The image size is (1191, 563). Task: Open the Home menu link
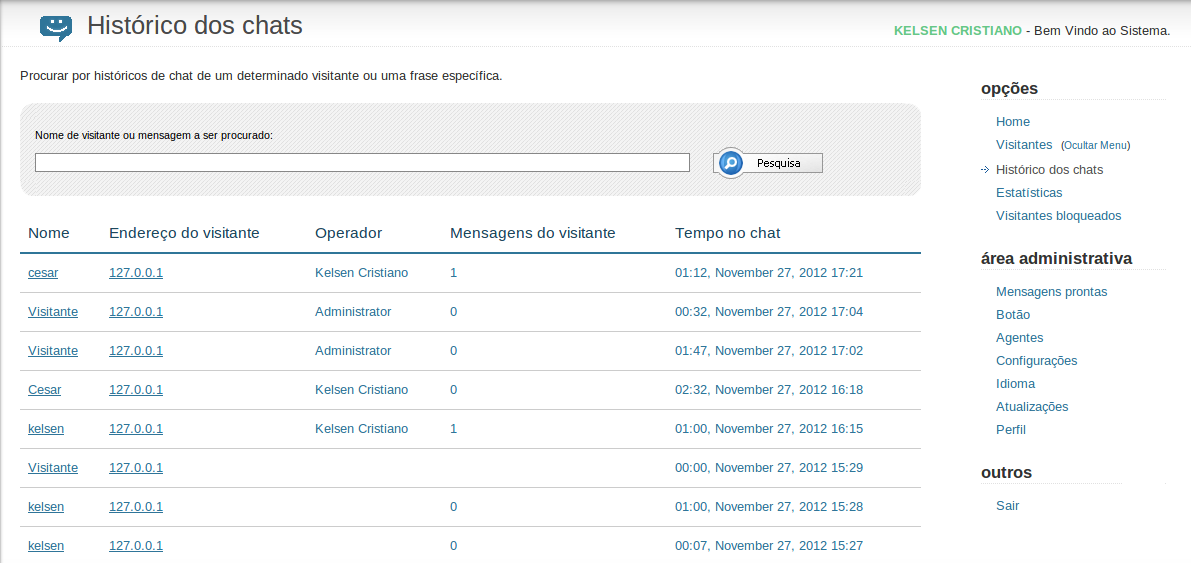pyautogui.click(x=1013, y=122)
